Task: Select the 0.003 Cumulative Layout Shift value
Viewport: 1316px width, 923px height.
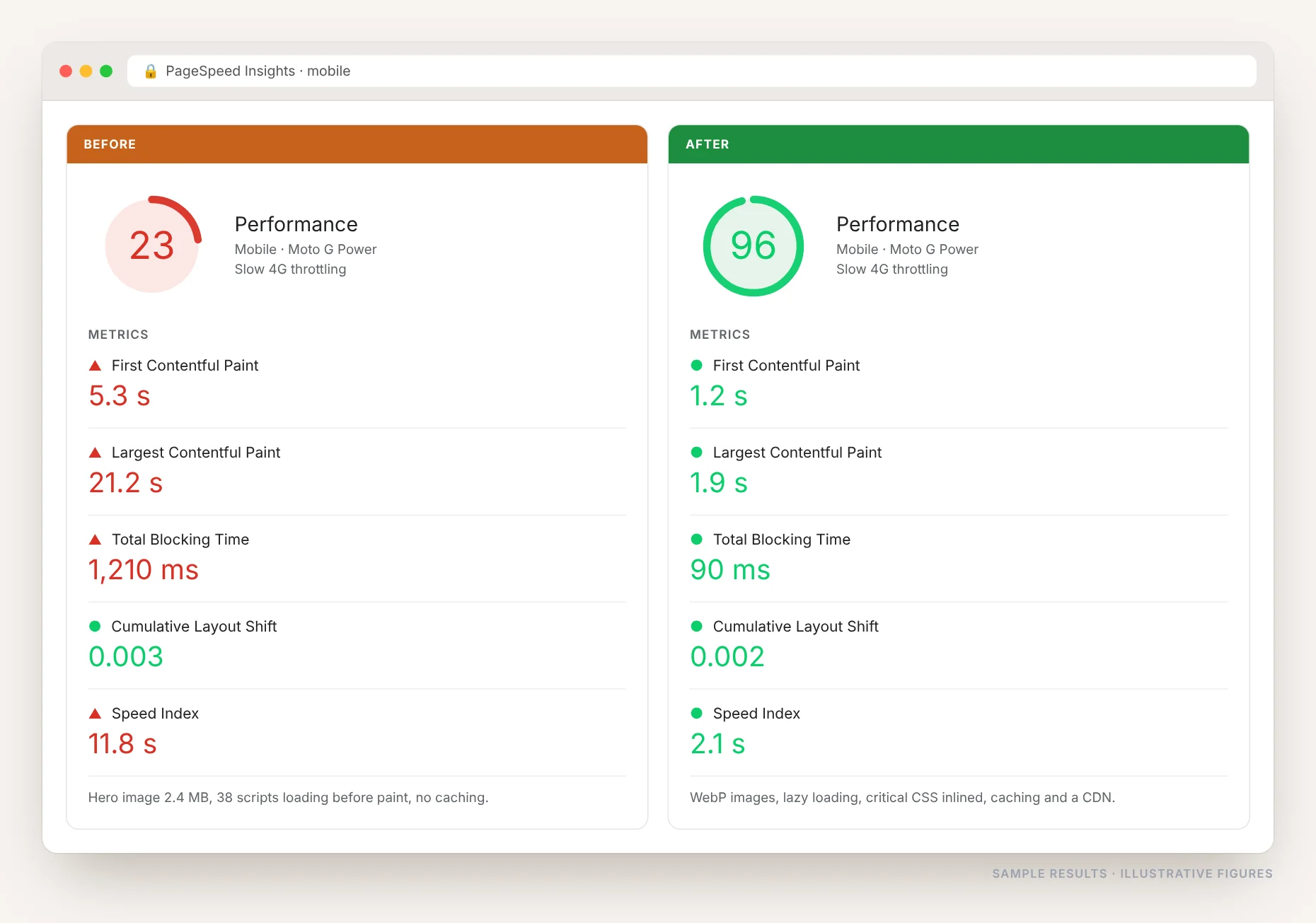Action: click(126, 657)
